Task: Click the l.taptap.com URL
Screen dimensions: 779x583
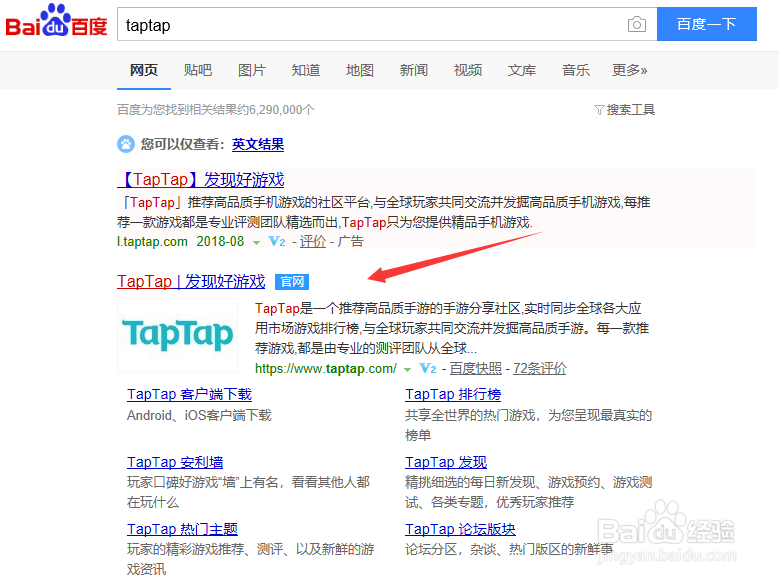Action: click(153, 242)
